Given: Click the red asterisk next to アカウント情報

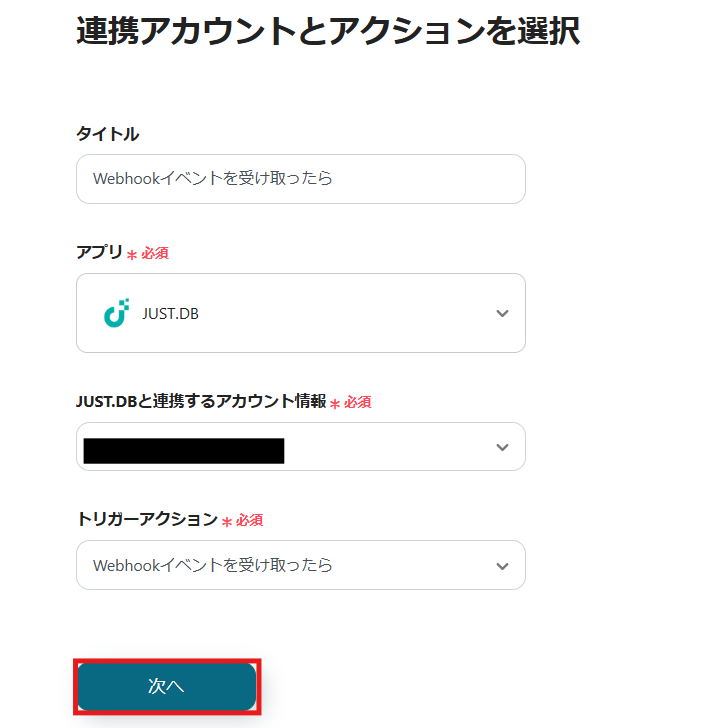Looking at the screenshot, I should (x=335, y=403).
